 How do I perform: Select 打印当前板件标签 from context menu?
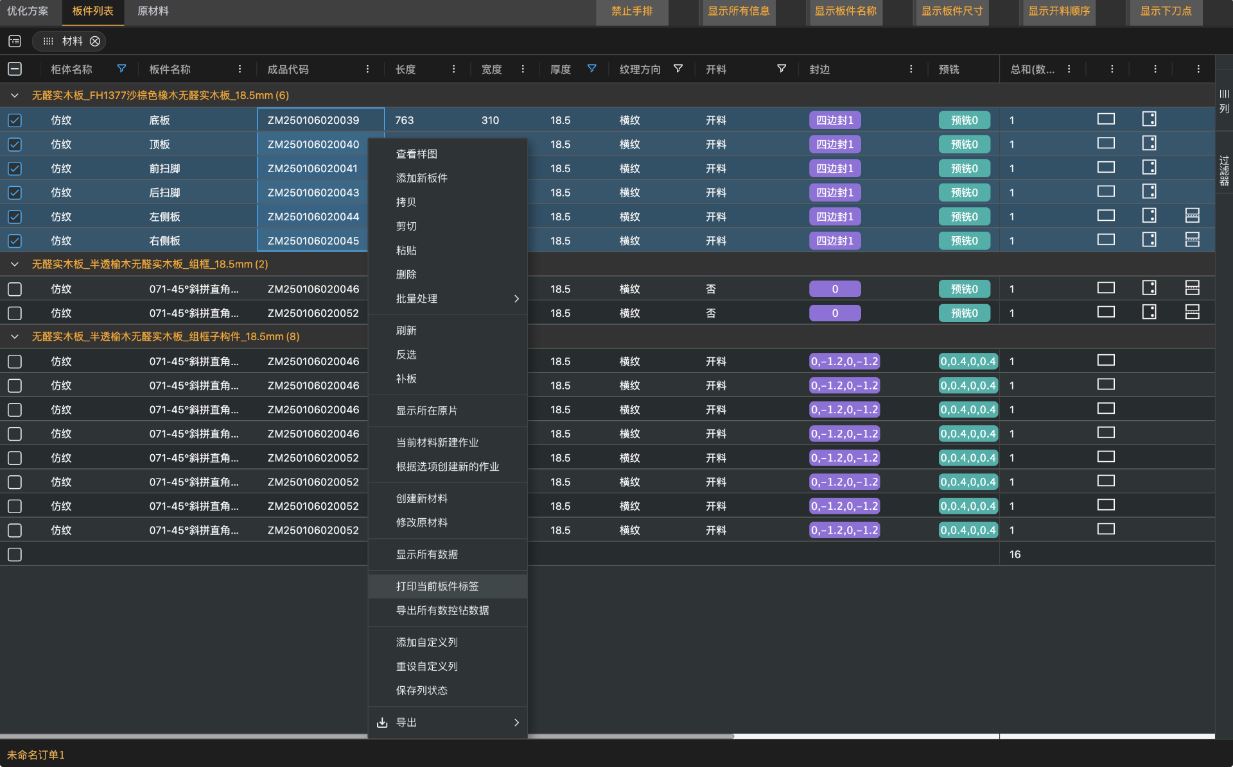click(437, 586)
